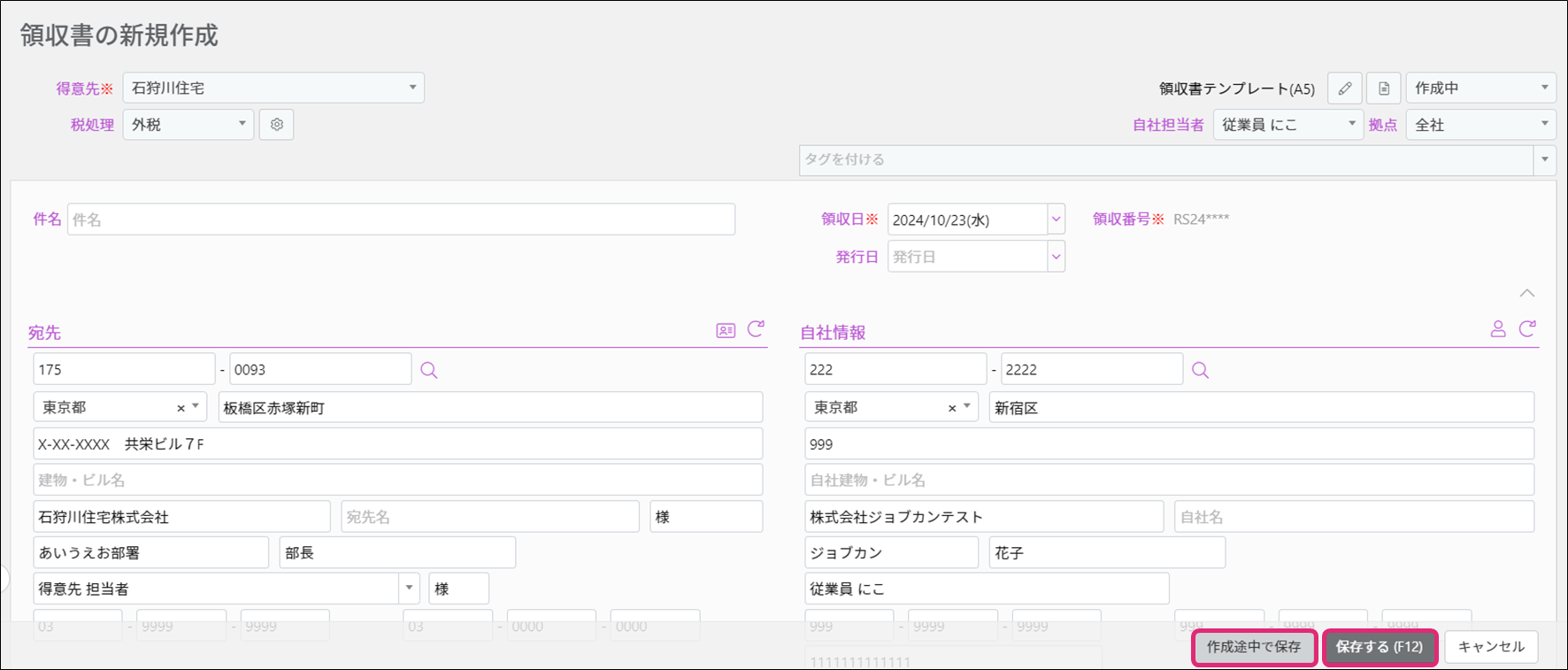The width and height of the screenshot is (1568, 670).
Task: Click the person icon in 自社情報
Action: pyautogui.click(x=1497, y=329)
